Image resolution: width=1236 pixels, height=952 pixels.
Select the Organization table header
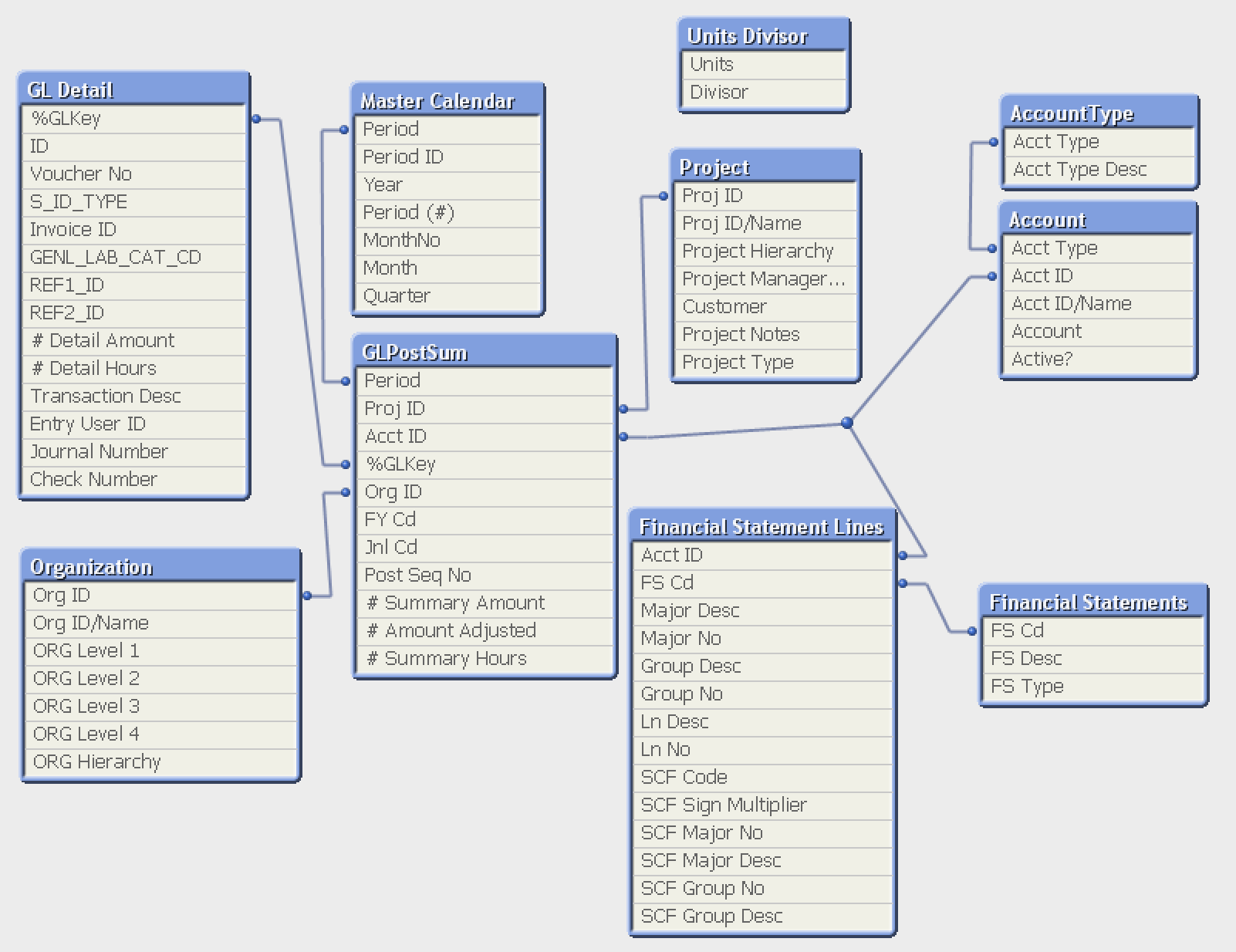click(160, 566)
